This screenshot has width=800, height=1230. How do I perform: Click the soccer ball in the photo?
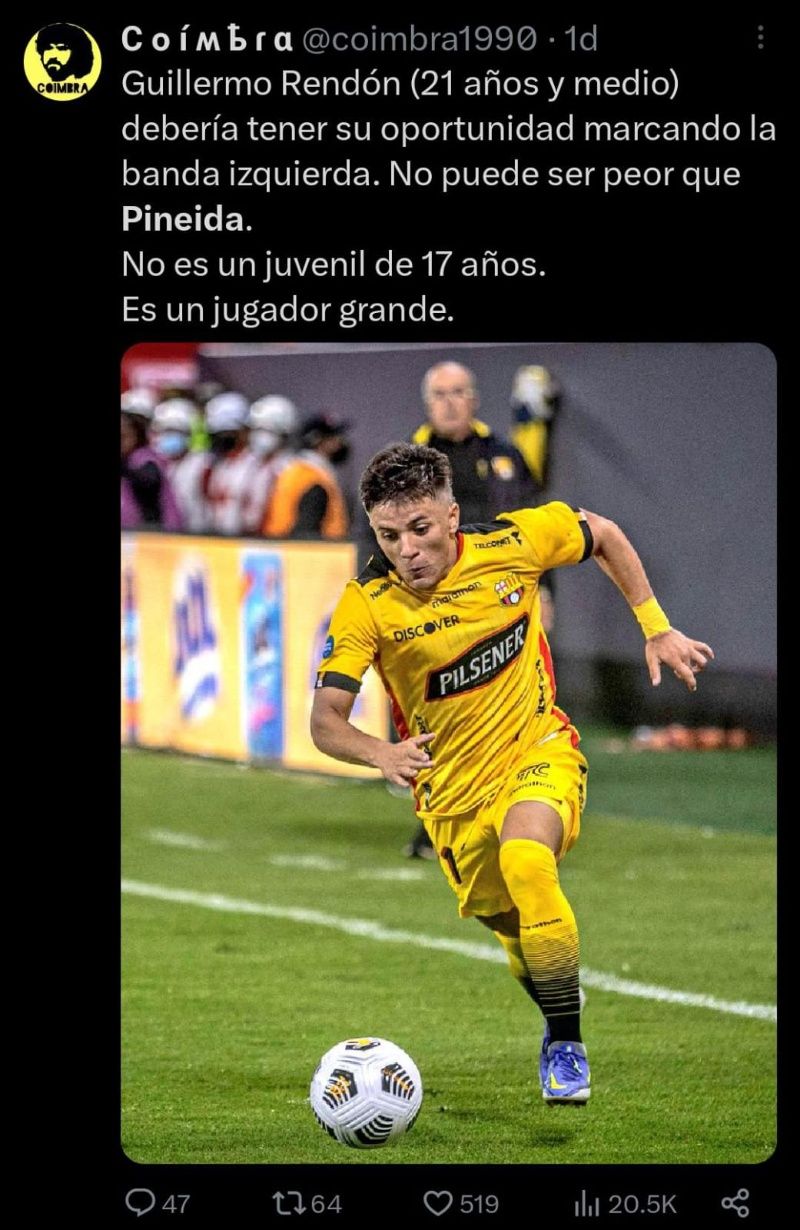coord(366,1092)
